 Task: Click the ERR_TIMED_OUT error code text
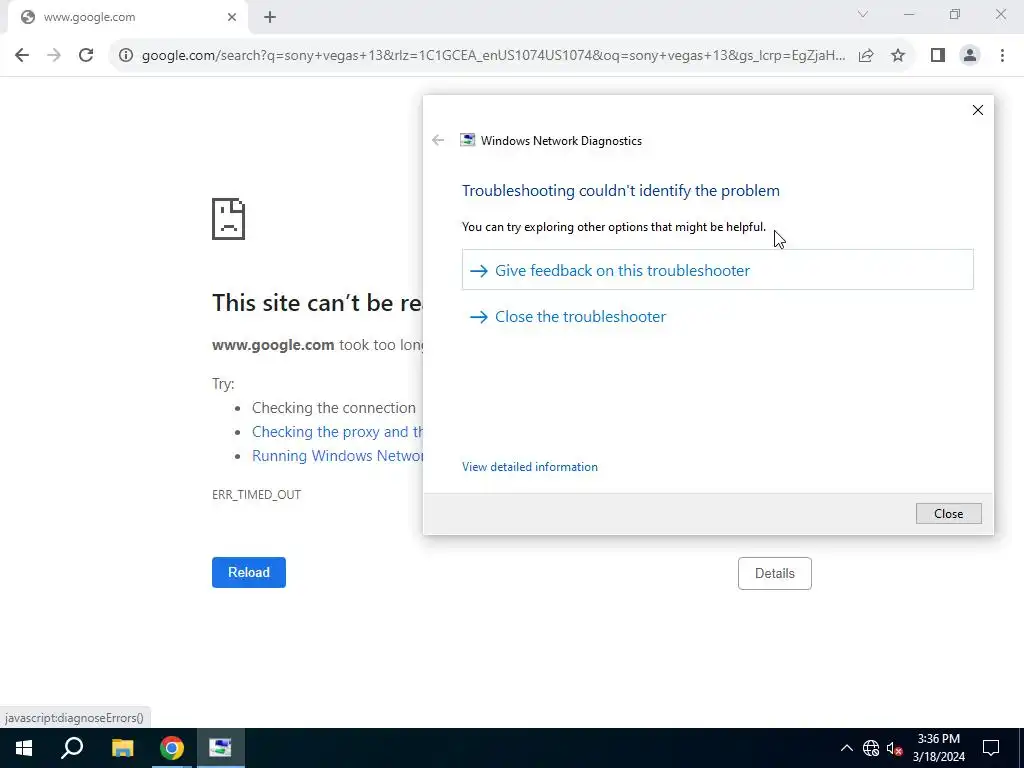click(x=257, y=495)
